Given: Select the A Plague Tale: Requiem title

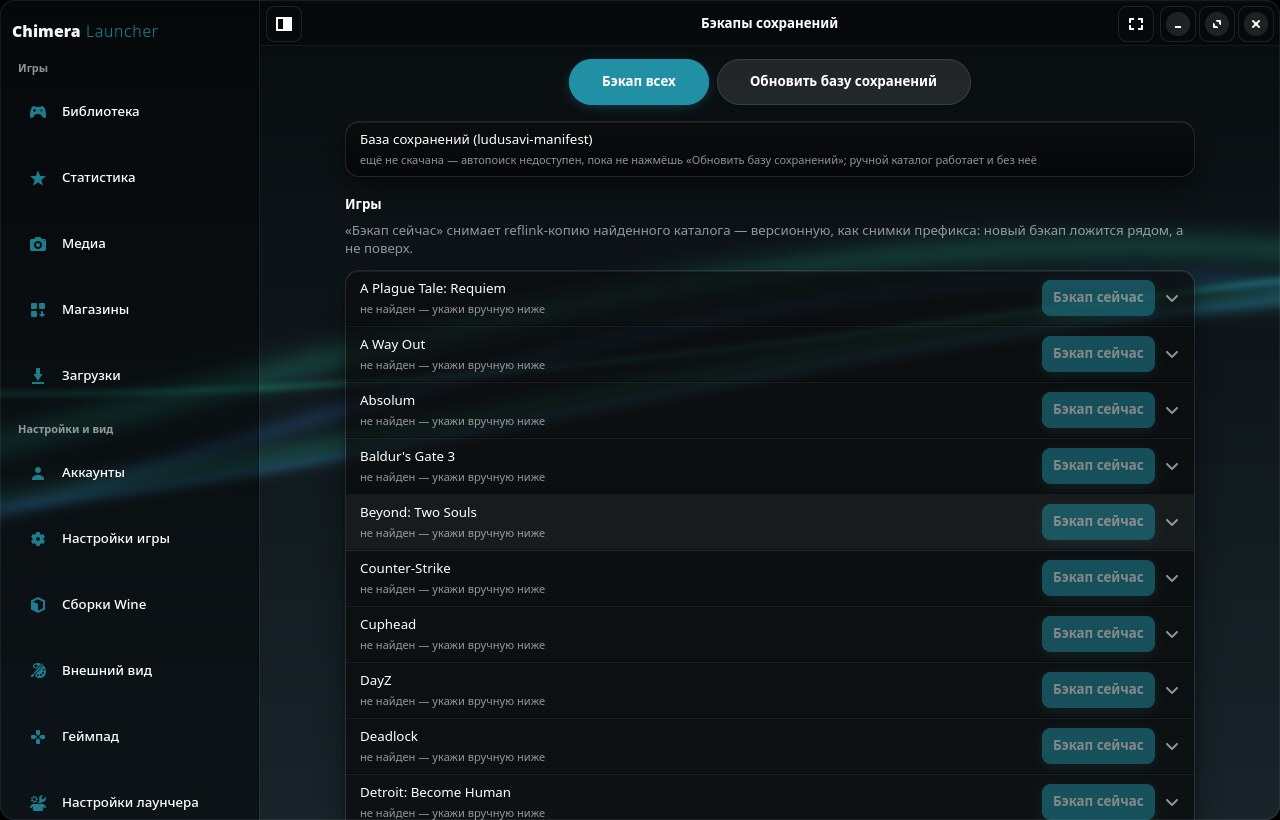Looking at the screenshot, I should [x=433, y=289].
